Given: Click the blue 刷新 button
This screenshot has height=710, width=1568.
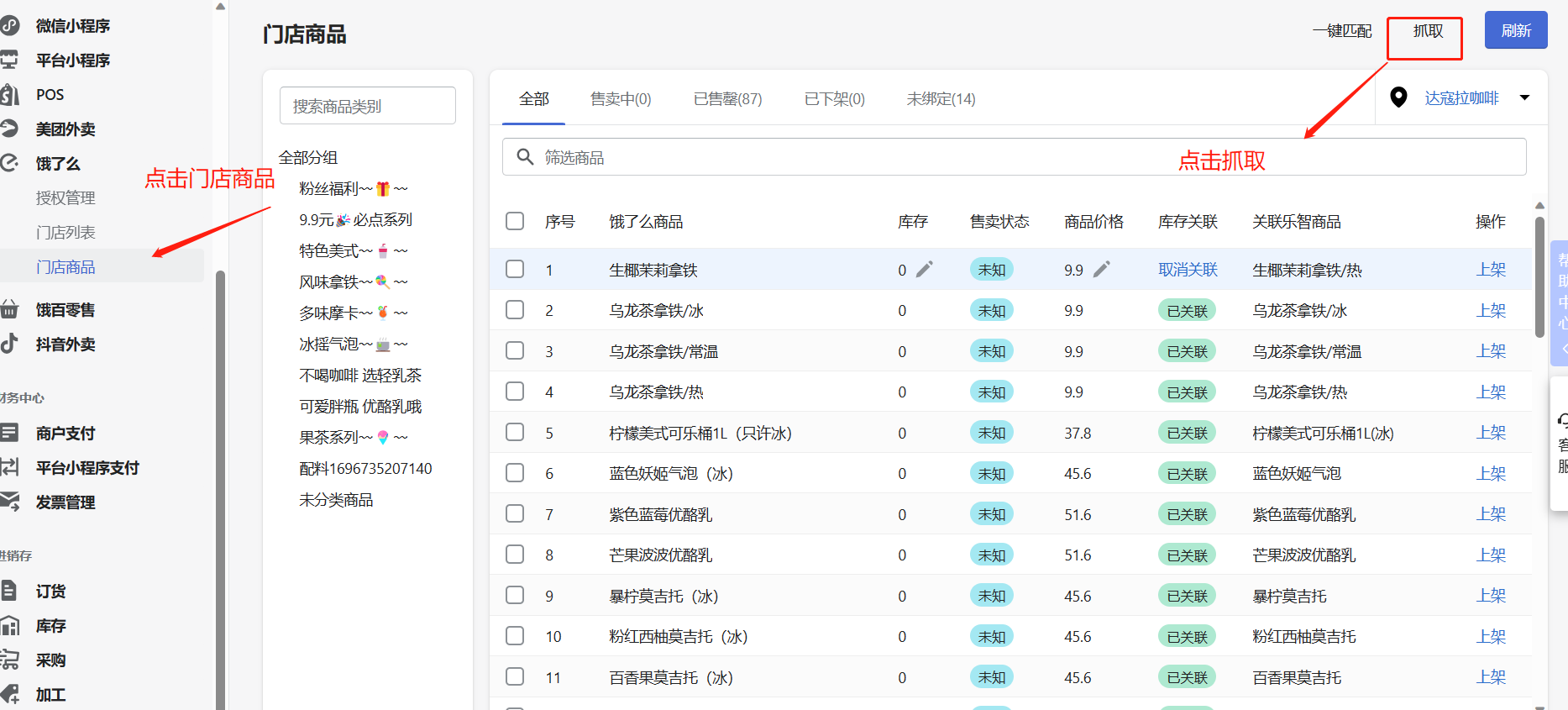Looking at the screenshot, I should pyautogui.click(x=1516, y=30).
